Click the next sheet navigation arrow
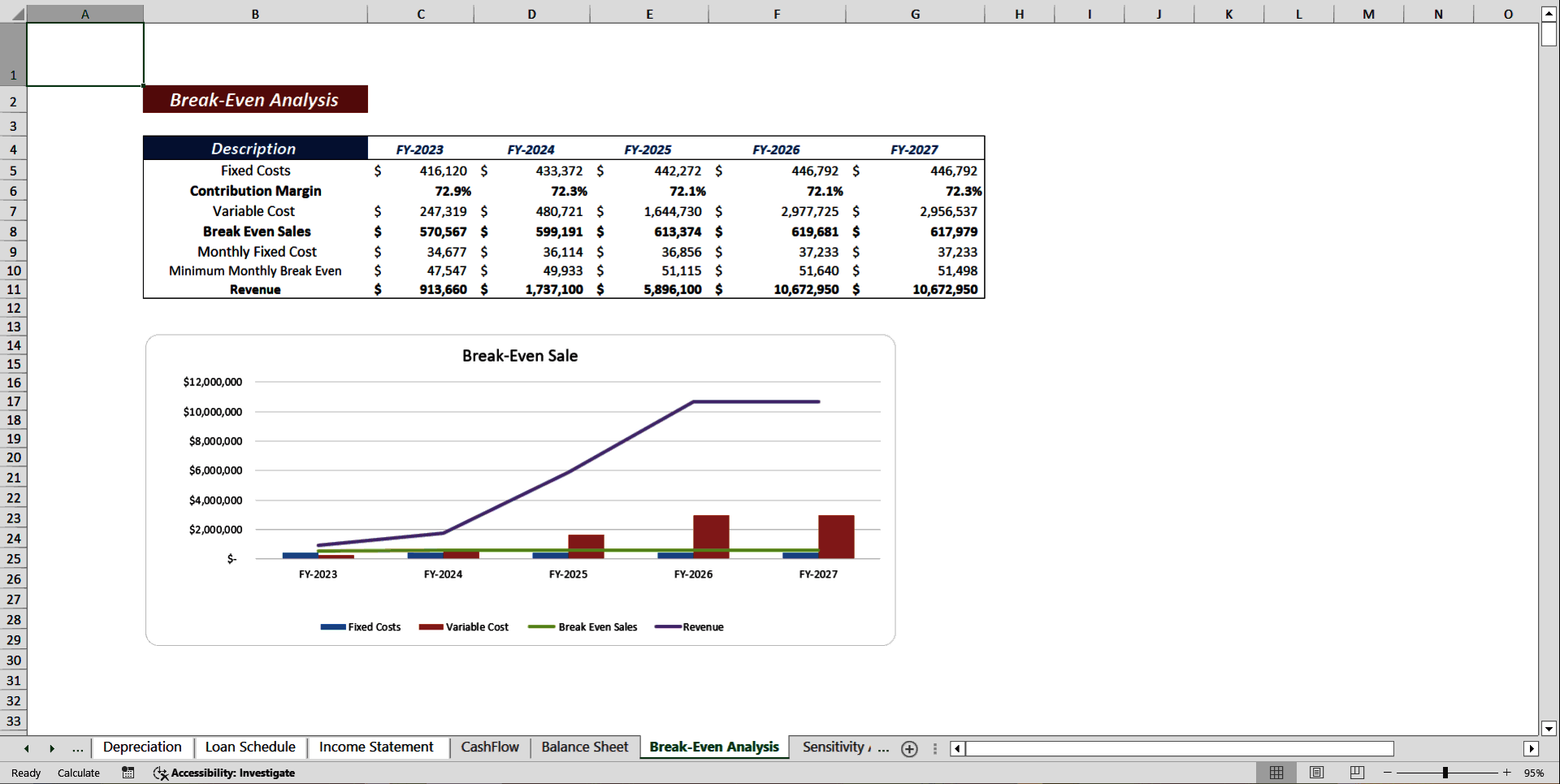This screenshot has height=784, width=1560. 52,748
